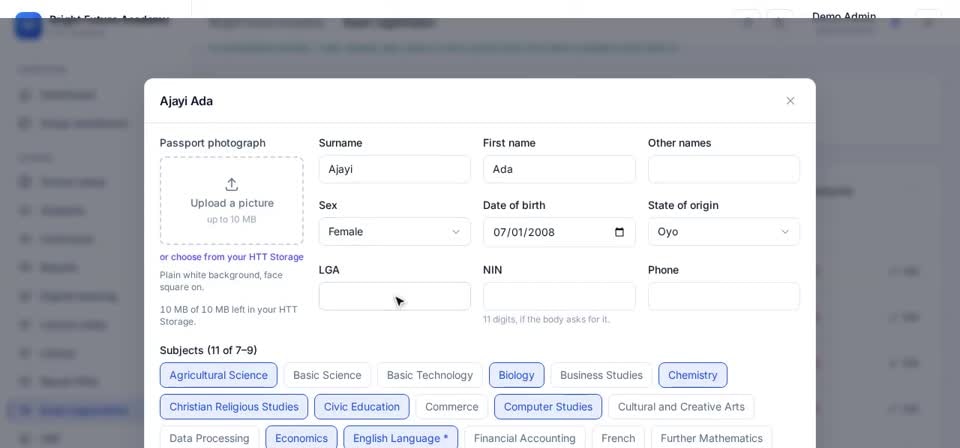This screenshot has height=448, width=960.
Task: Open the Sex dropdown showing Female
Action: click(394, 232)
